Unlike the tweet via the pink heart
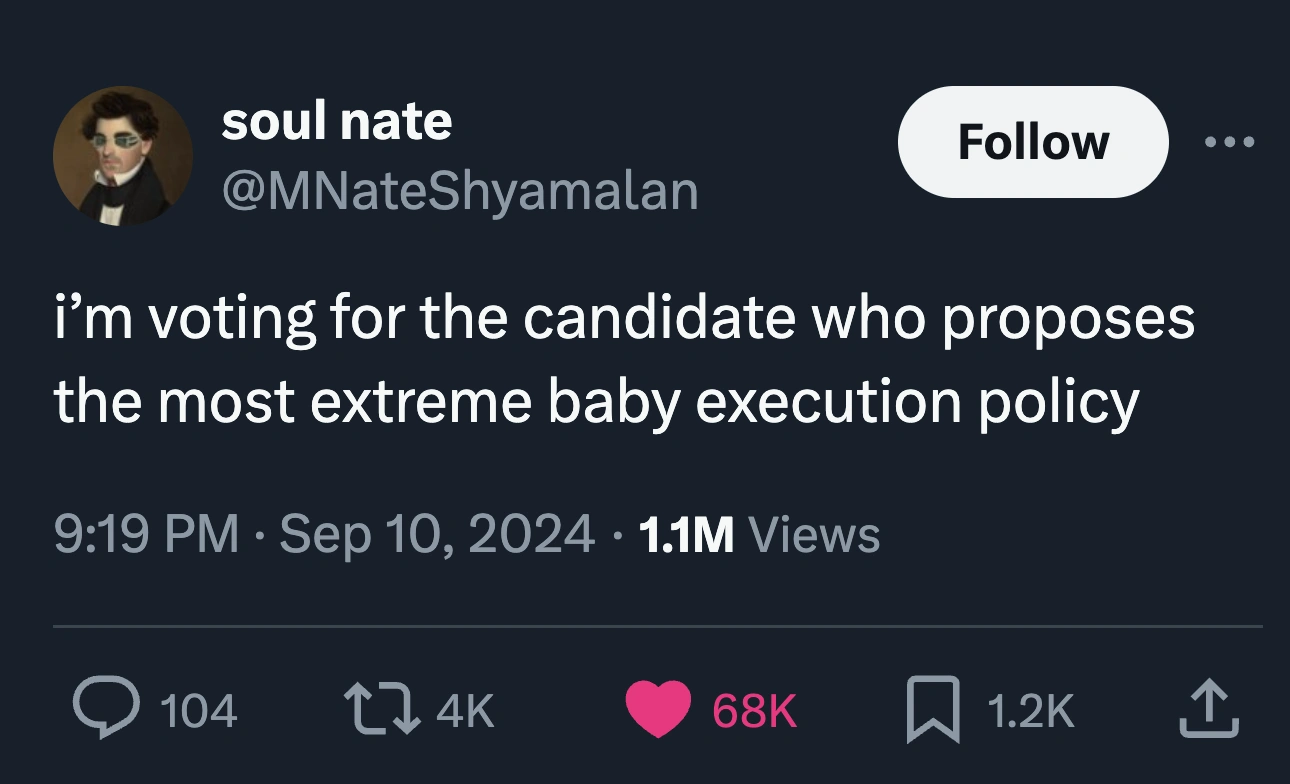1290x784 pixels. (x=659, y=709)
